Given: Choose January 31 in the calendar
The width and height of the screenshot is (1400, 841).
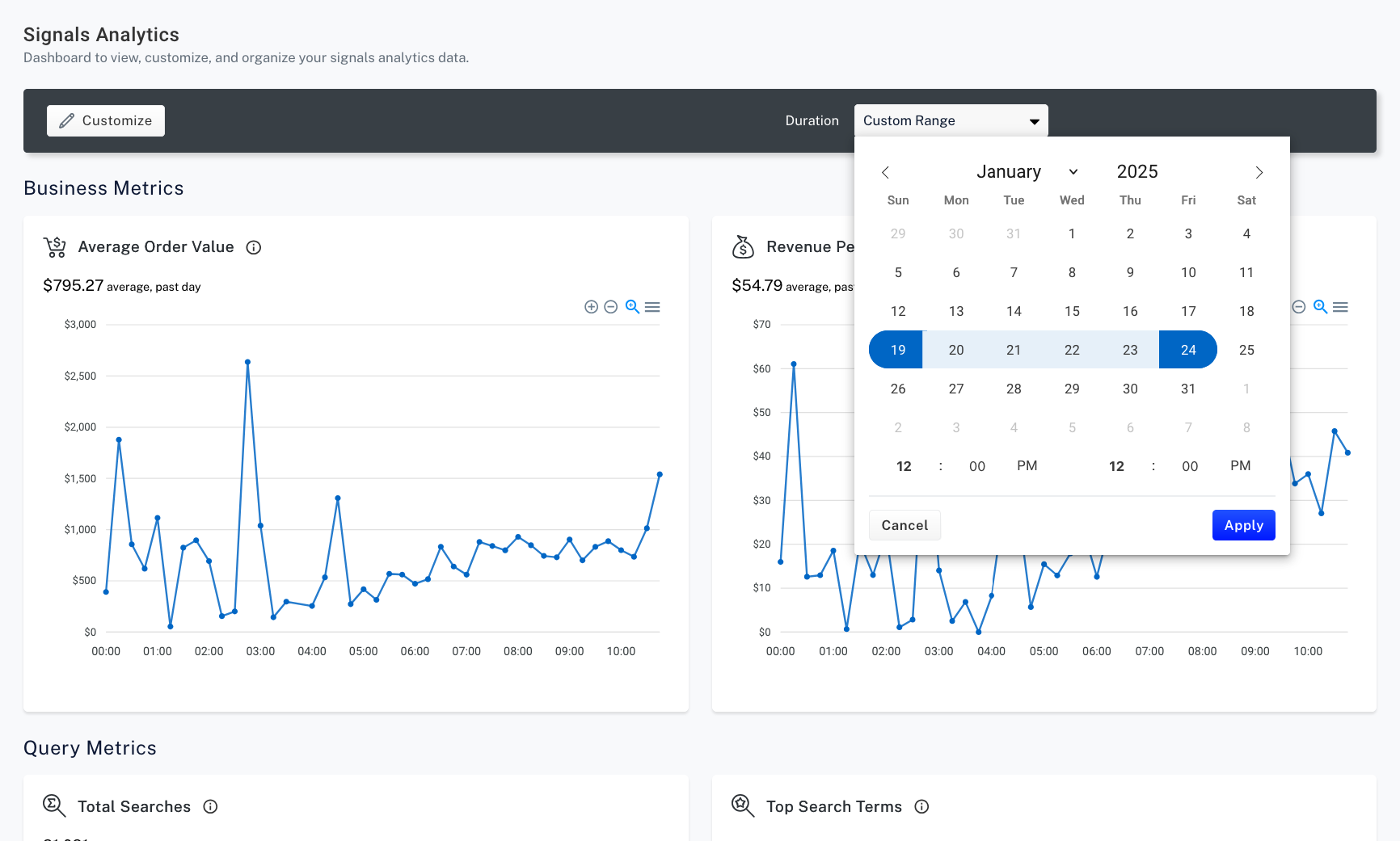Looking at the screenshot, I should [1188, 389].
